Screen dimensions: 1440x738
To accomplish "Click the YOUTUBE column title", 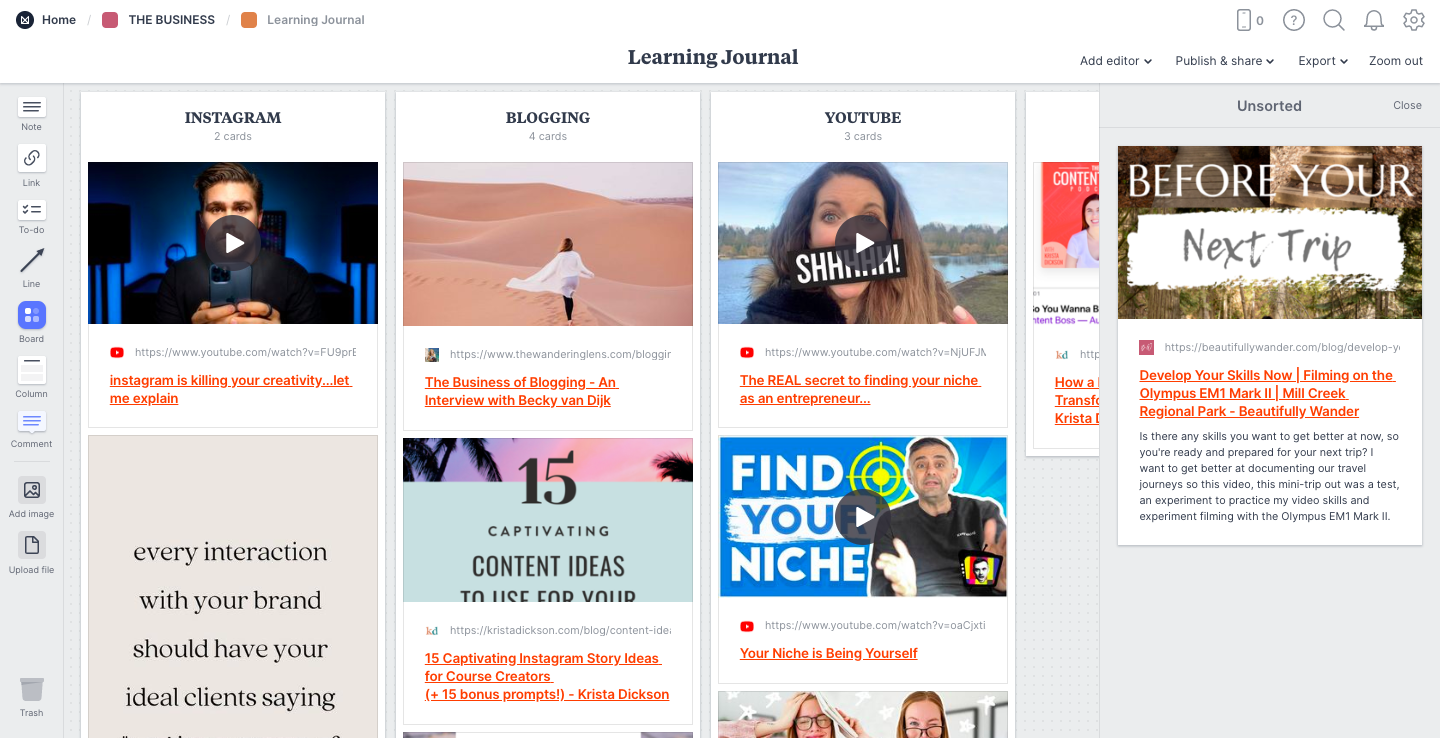I will 863,117.
